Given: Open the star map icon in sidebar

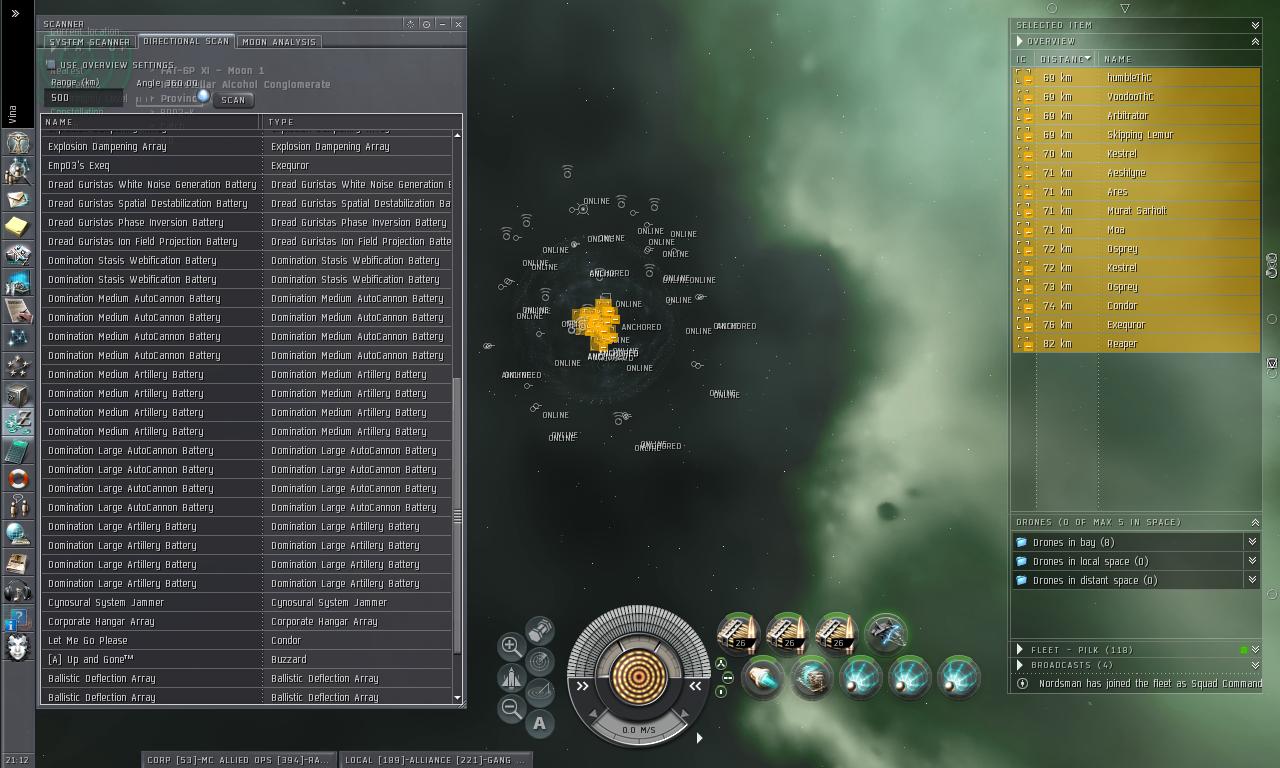Looking at the screenshot, I should point(18,339).
